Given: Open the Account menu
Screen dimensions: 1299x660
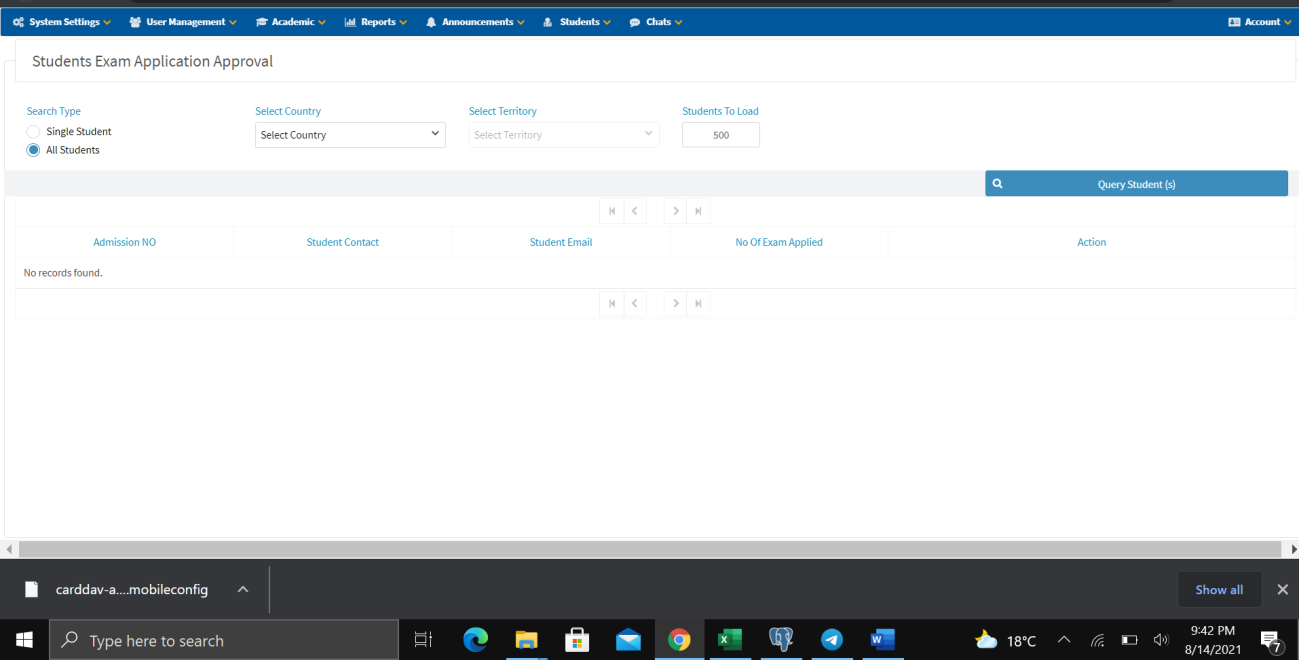Looking at the screenshot, I should click(1260, 22).
